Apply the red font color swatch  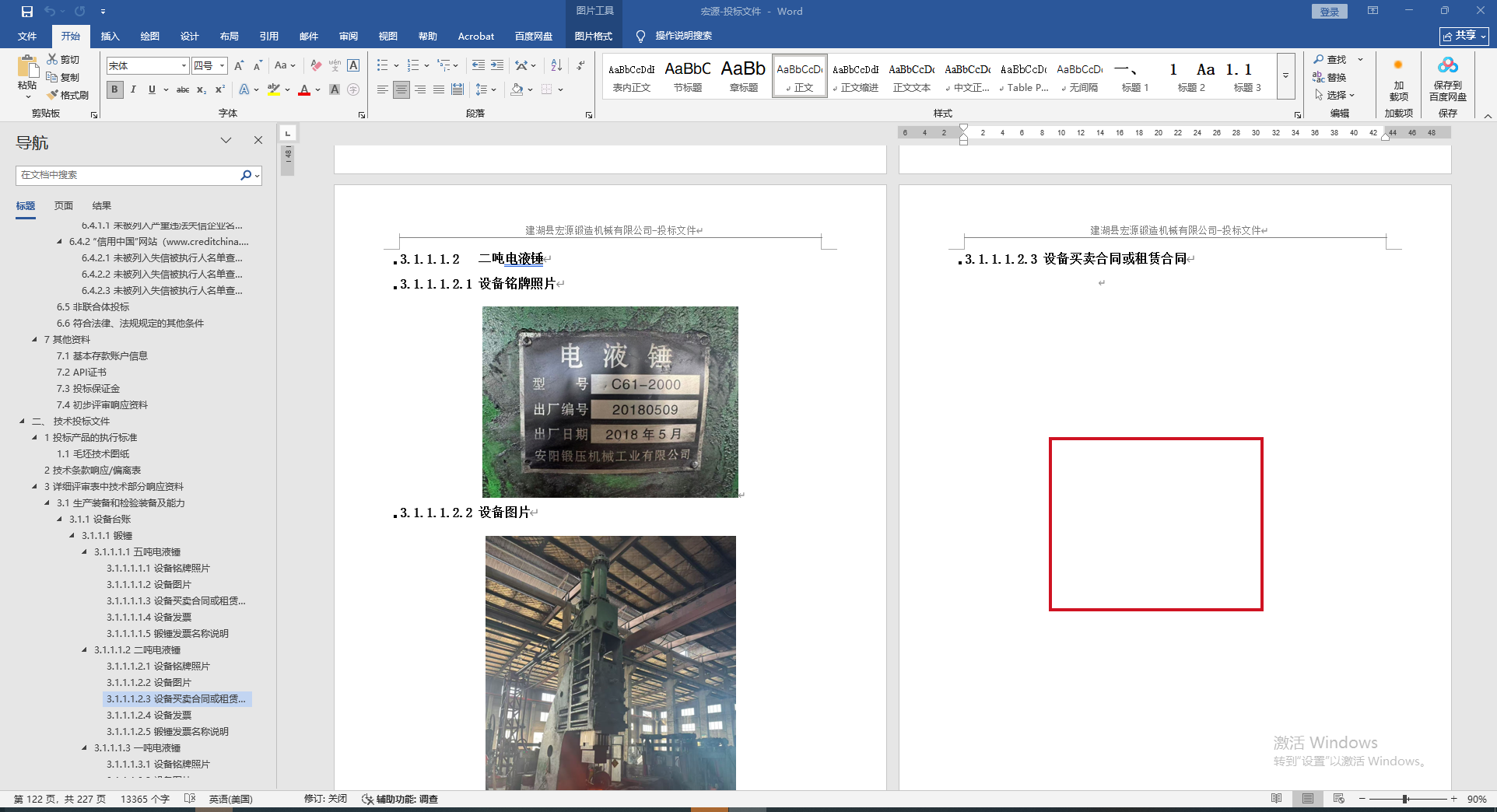click(304, 89)
